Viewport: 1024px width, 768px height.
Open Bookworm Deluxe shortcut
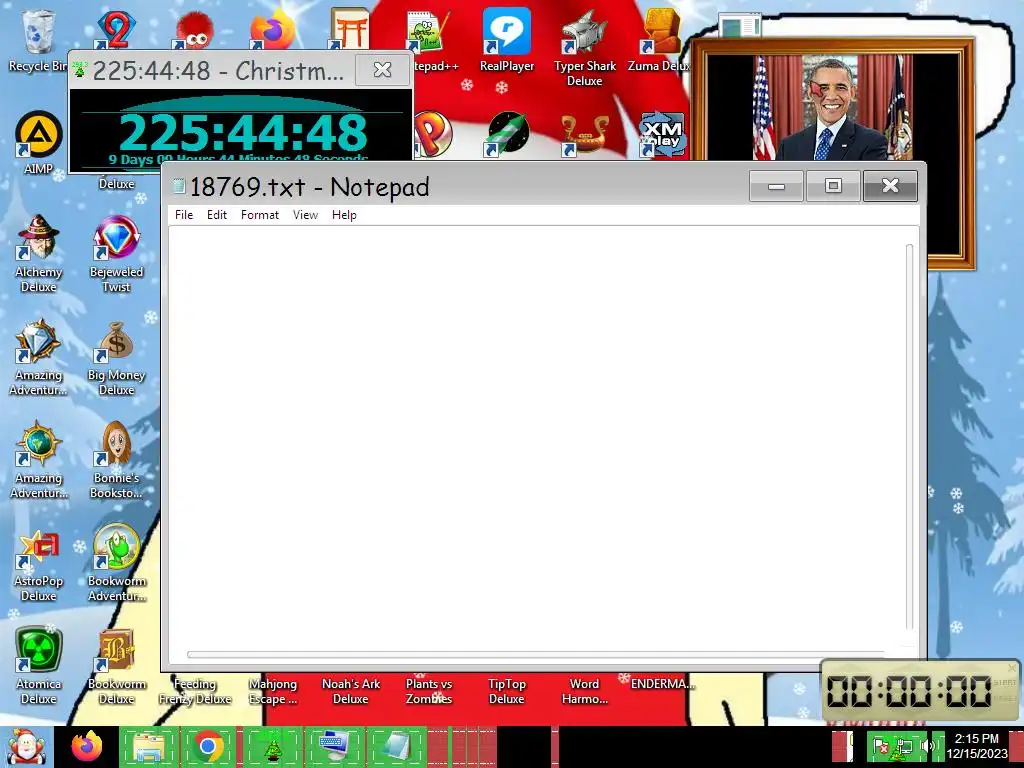coord(116,666)
